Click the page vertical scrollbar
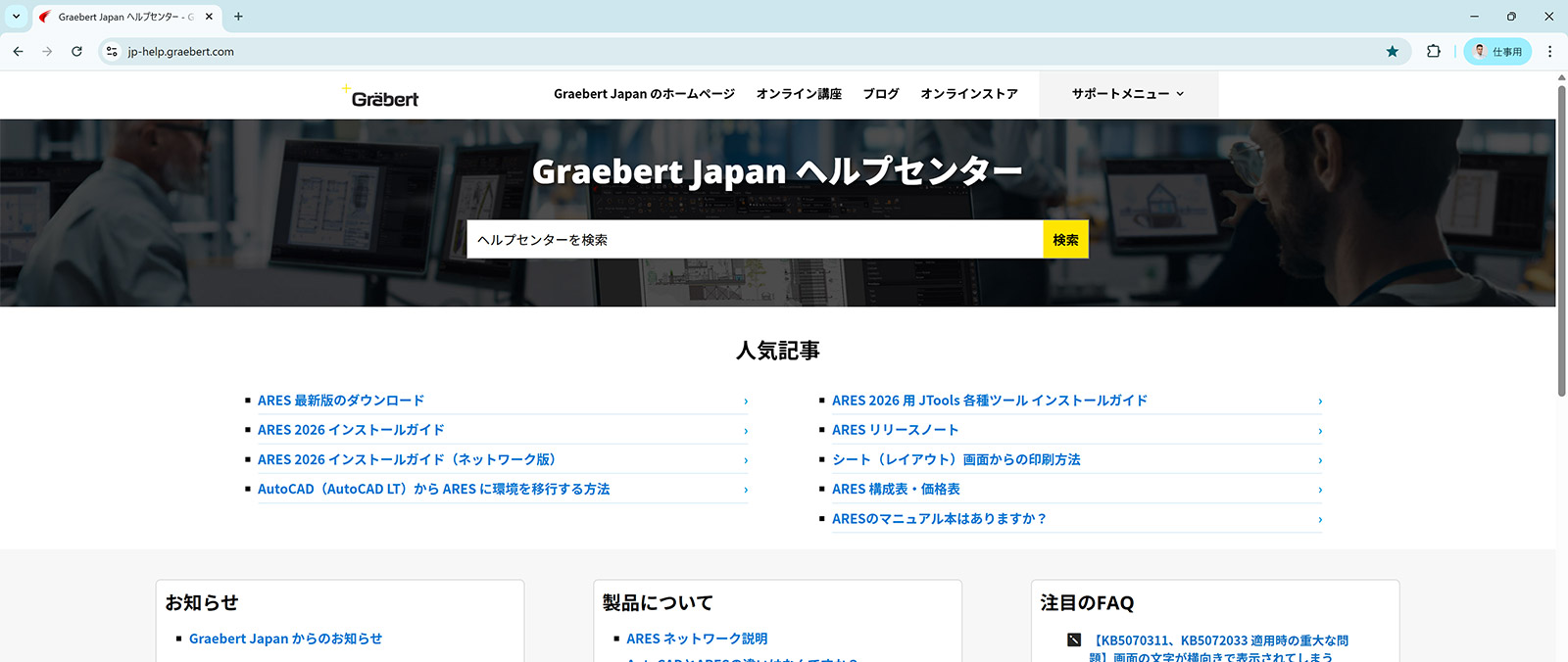 pos(1561,245)
